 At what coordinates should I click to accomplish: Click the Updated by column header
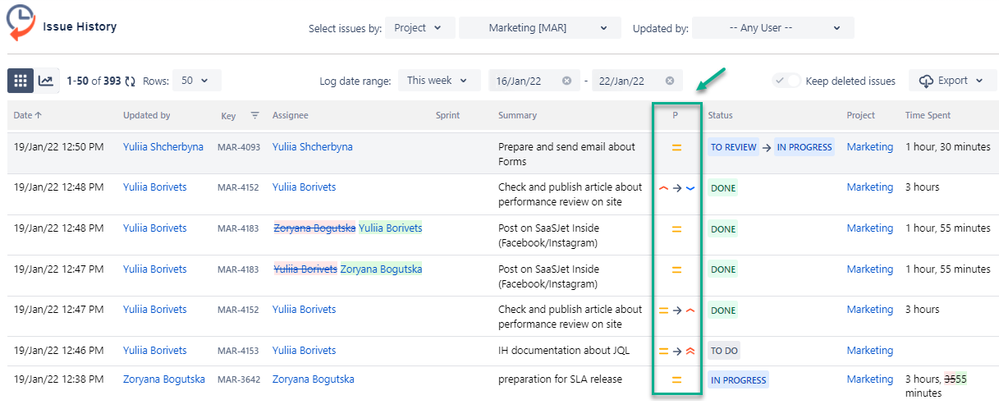coord(147,115)
